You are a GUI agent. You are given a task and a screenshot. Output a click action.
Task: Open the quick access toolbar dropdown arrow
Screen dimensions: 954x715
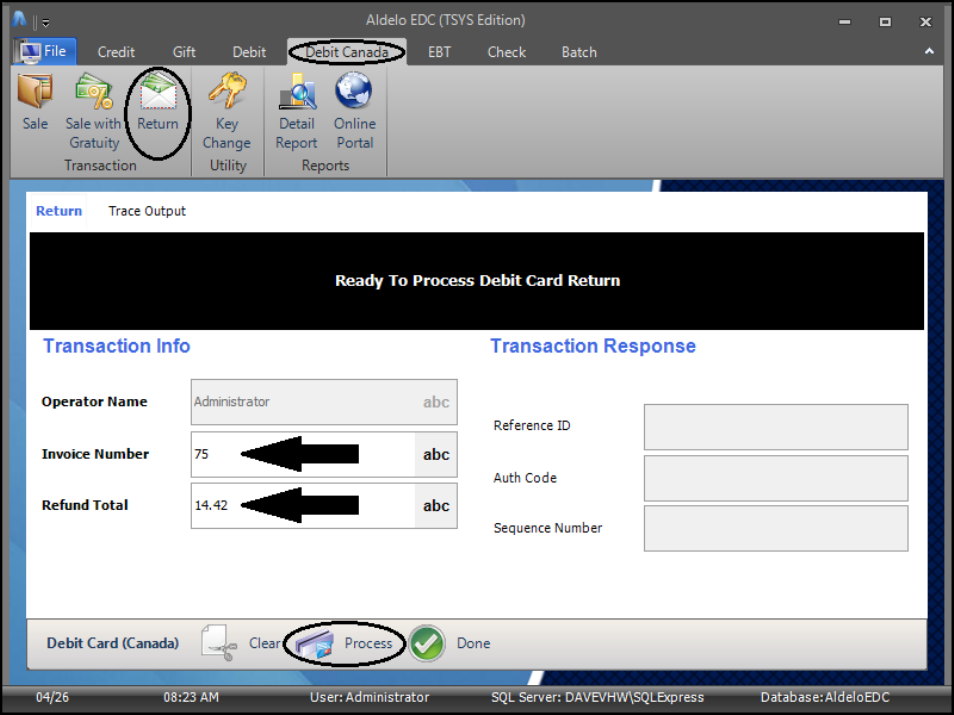(46, 23)
